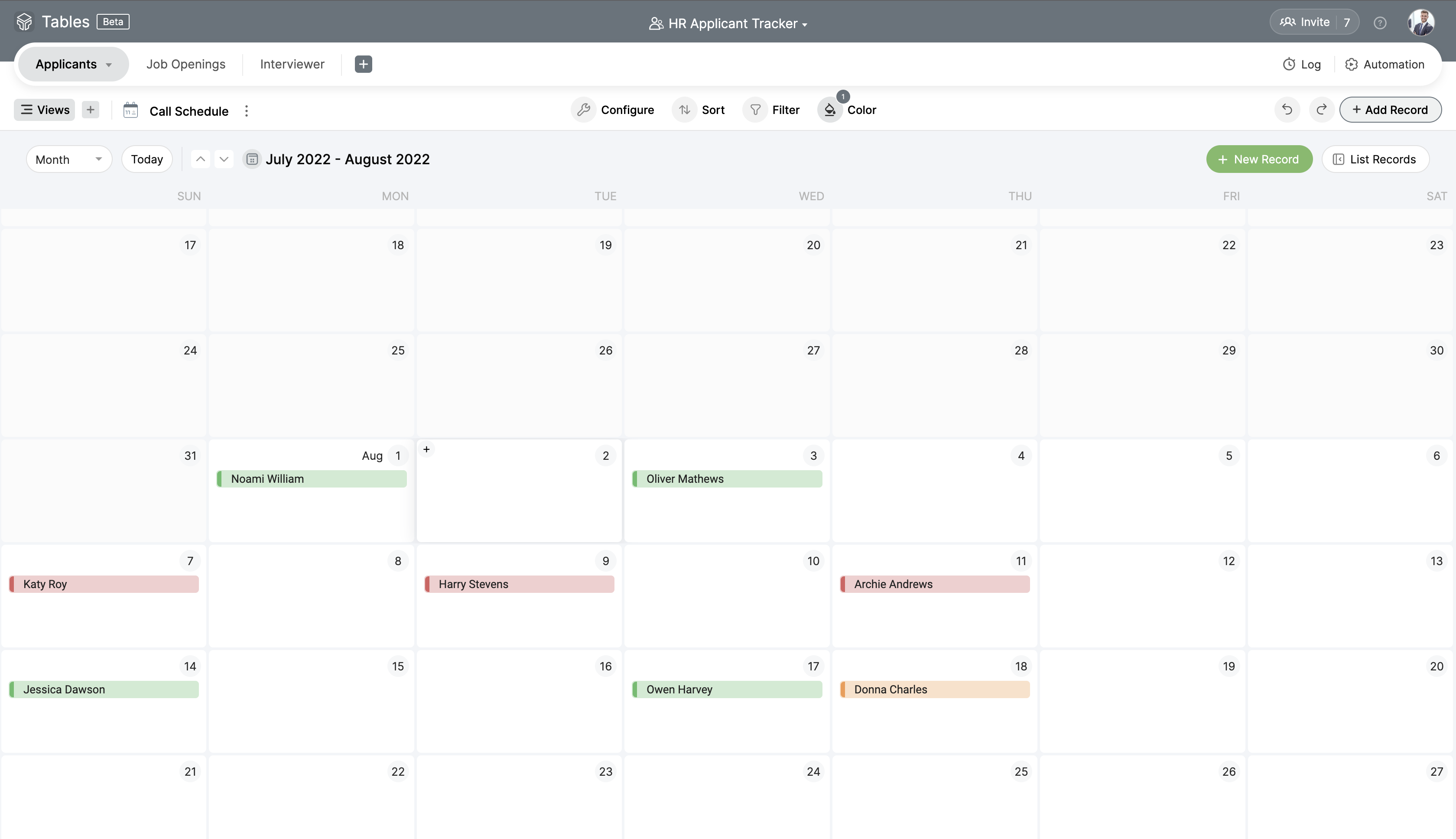Viewport: 1456px width, 839px height.
Task: Click the Oliver Mathews calendar event
Action: (727, 479)
